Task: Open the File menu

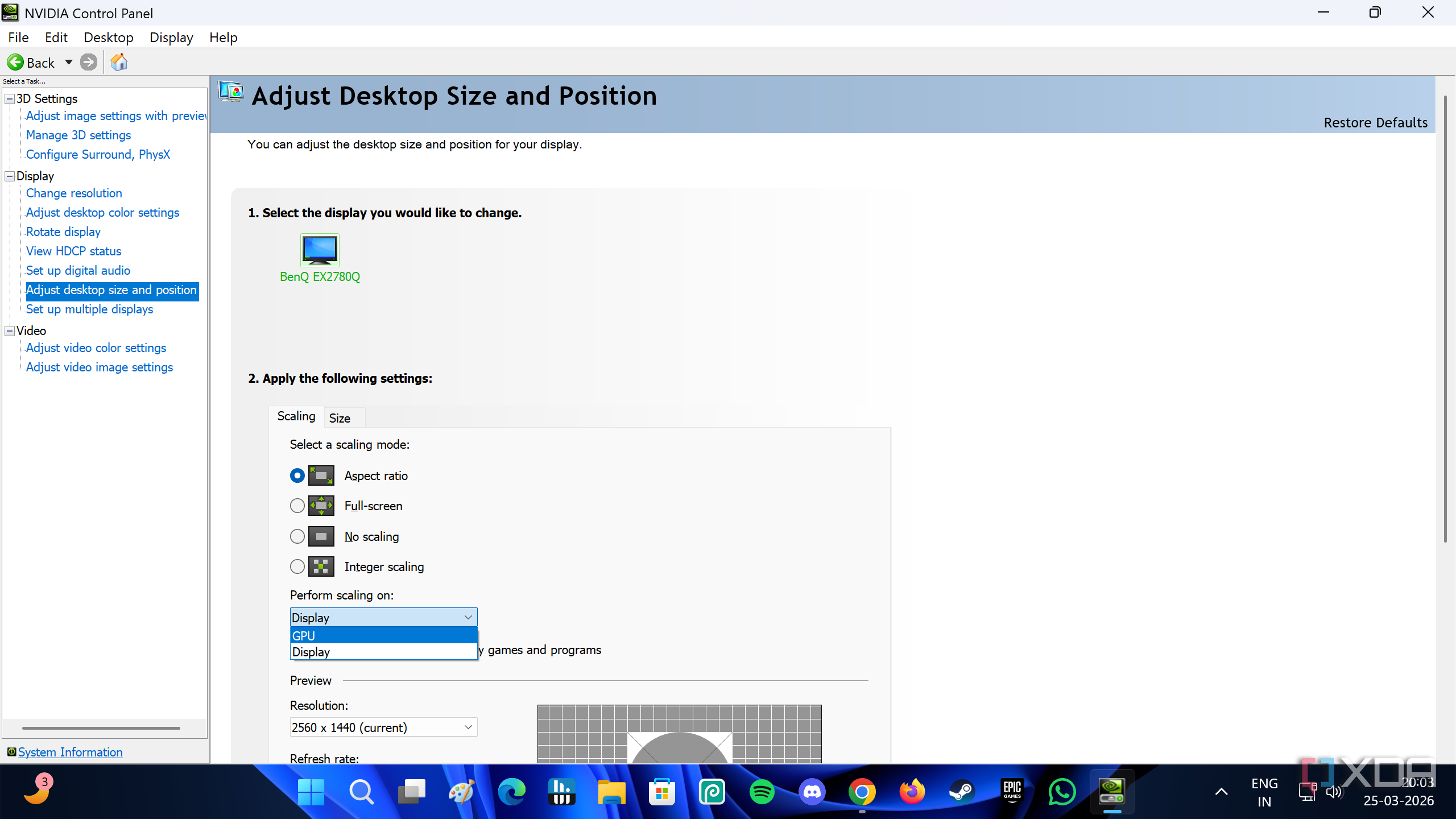Action: (18, 38)
